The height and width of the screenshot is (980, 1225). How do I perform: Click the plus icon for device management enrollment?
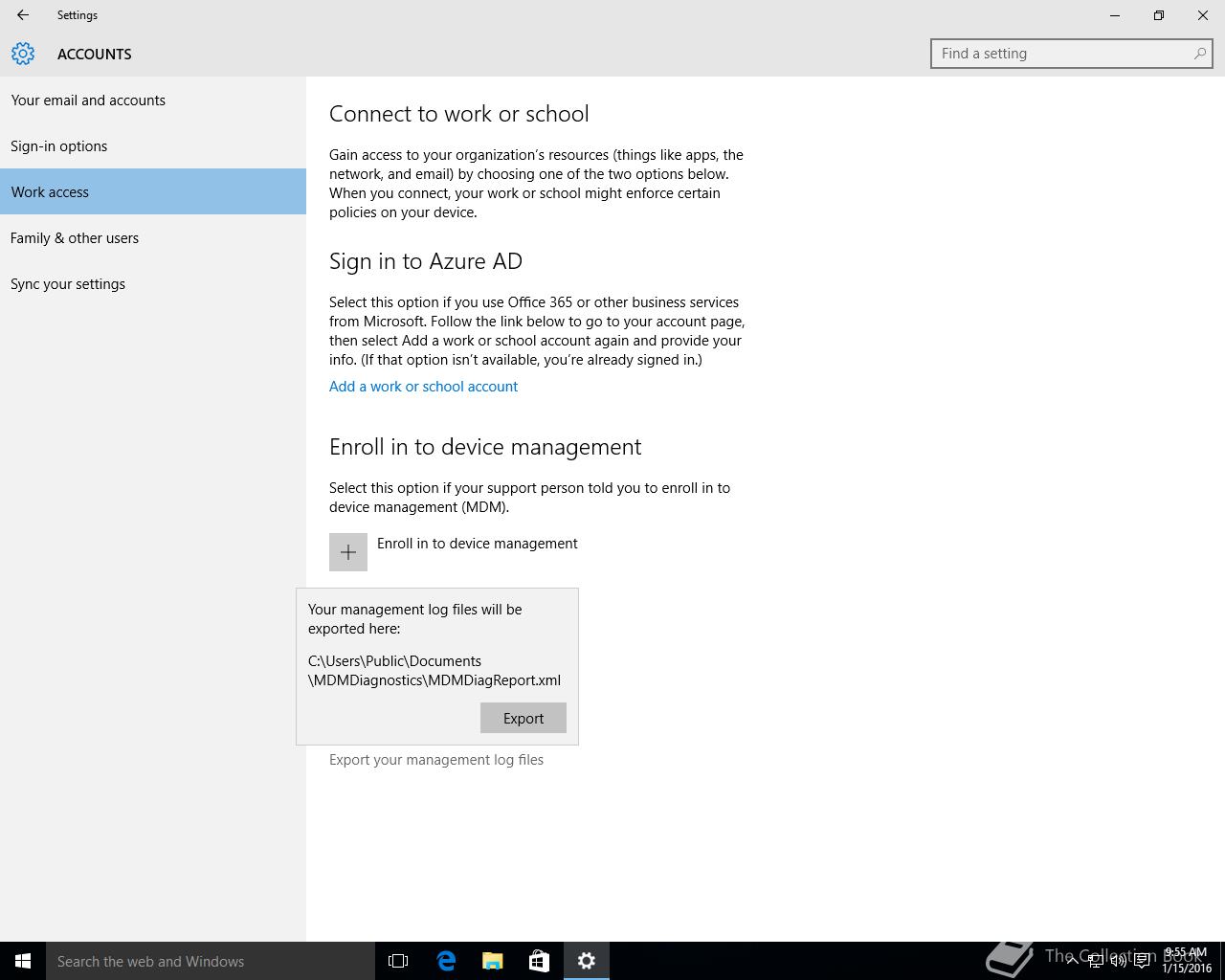(348, 552)
